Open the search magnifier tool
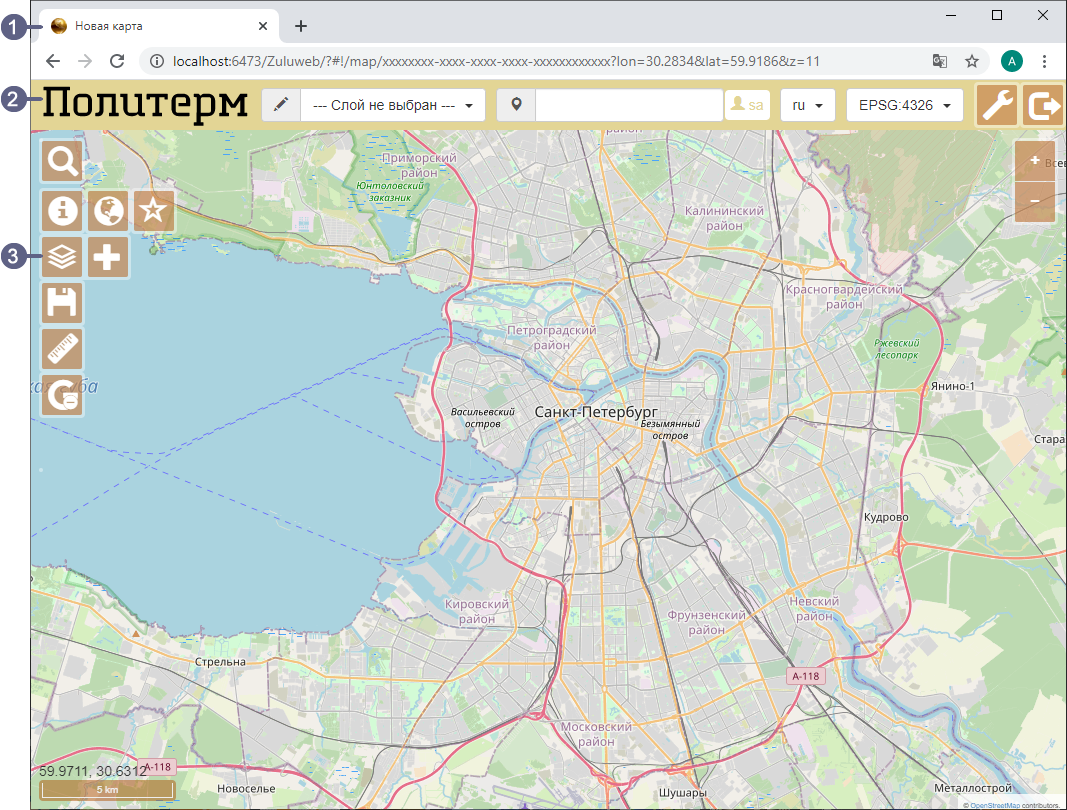Image resolution: width=1067 pixels, height=810 pixels. click(62, 161)
